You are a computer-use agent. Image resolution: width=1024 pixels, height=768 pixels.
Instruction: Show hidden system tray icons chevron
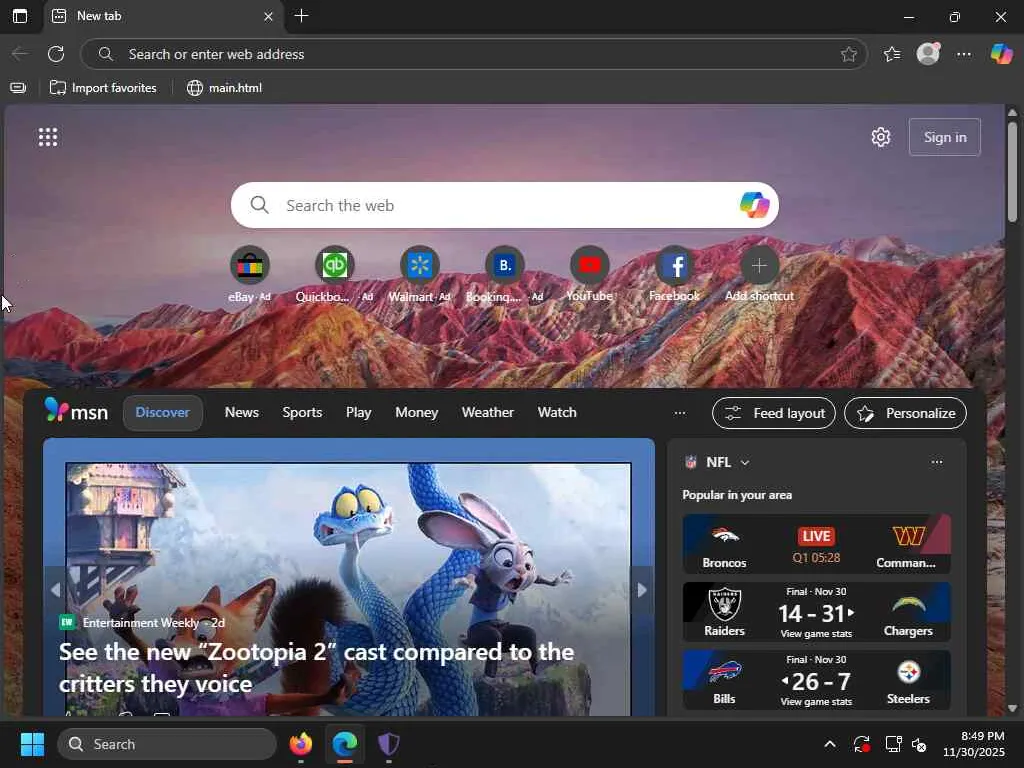[x=829, y=744]
